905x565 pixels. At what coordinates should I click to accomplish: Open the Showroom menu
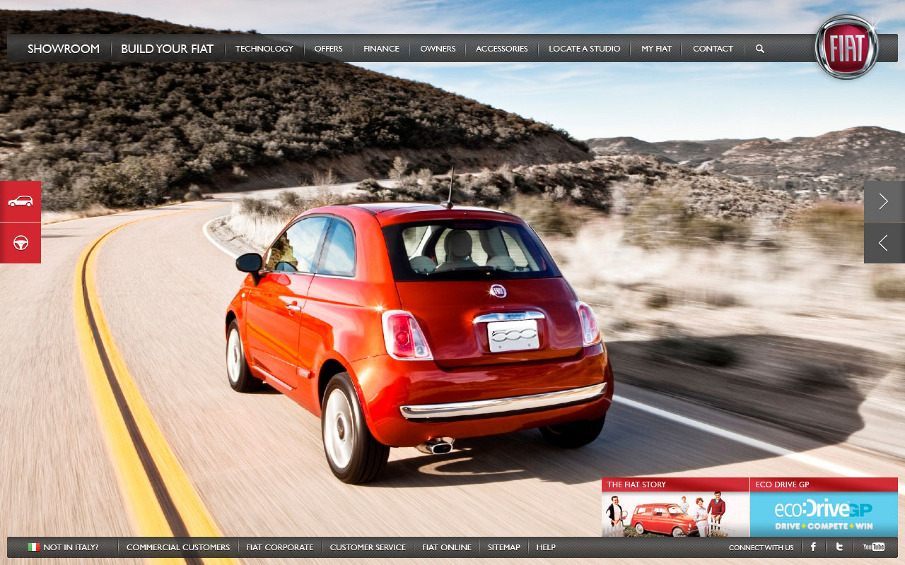tap(63, 48)
